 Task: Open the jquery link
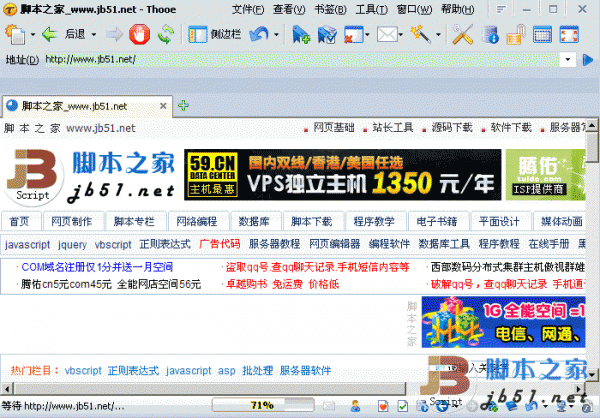coord(72,244)
